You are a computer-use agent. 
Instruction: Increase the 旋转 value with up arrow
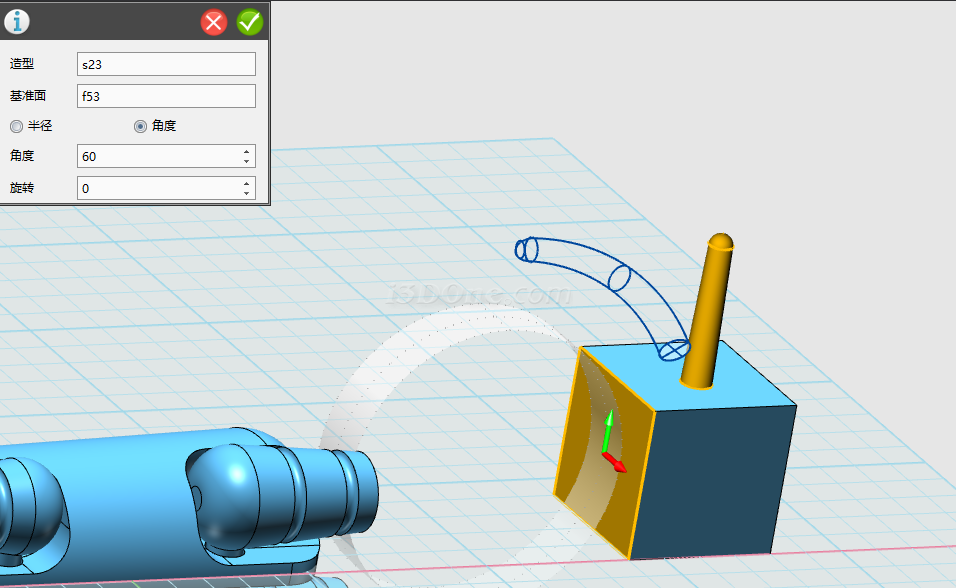click(x=246, y=184)
